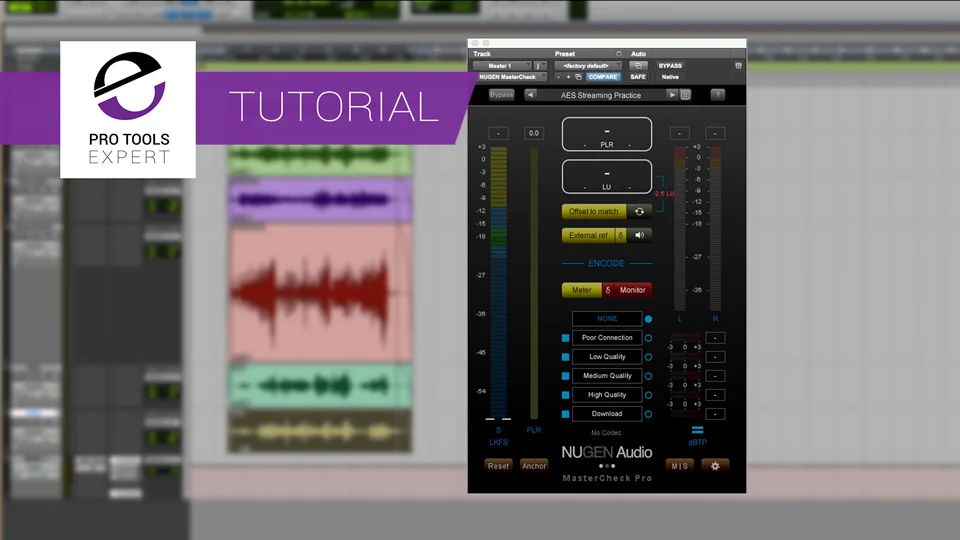Open the Preset menu circle arrow

(618, 54)
